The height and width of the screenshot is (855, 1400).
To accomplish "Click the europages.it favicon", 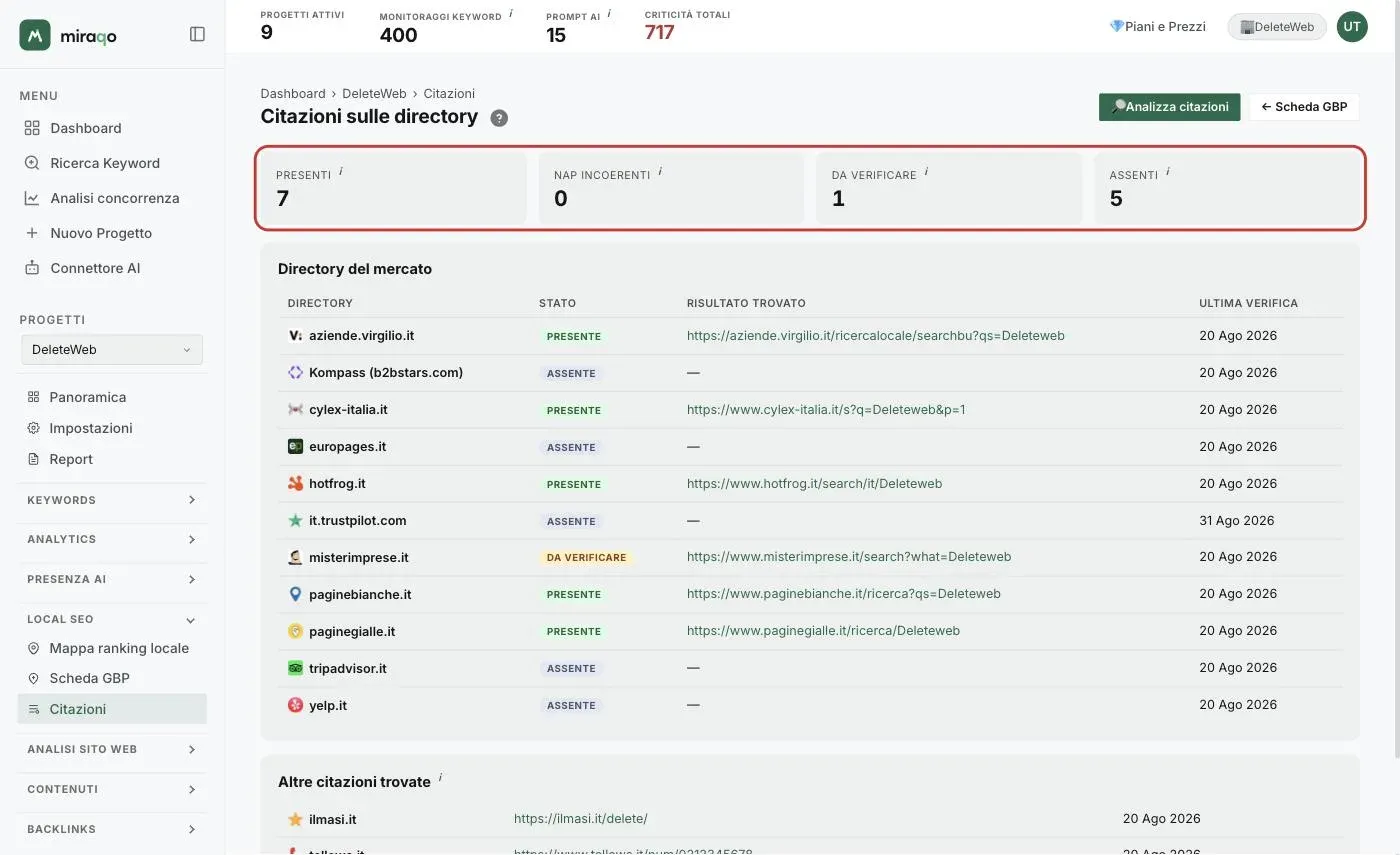I will click(295, 447).
